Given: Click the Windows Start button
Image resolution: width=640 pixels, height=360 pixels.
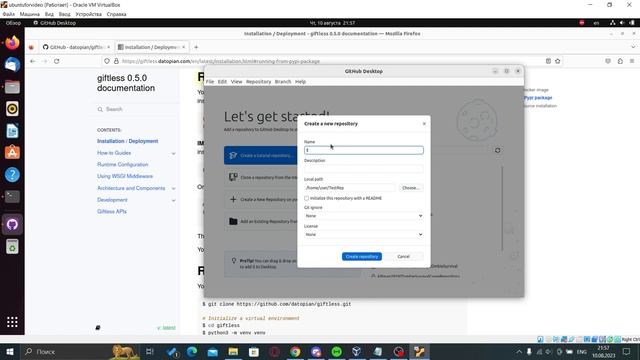Looking at the screenshot, I should click(10, 351).
